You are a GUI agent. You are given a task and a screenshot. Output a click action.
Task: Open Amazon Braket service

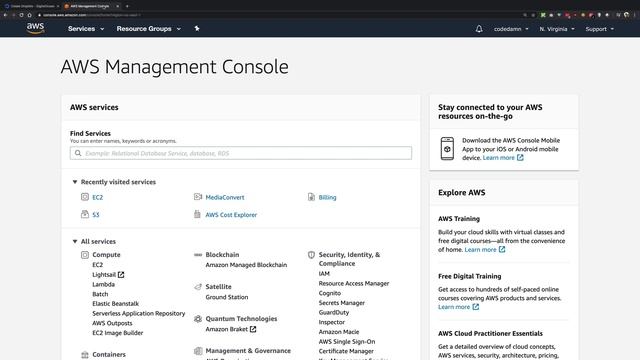227,329
